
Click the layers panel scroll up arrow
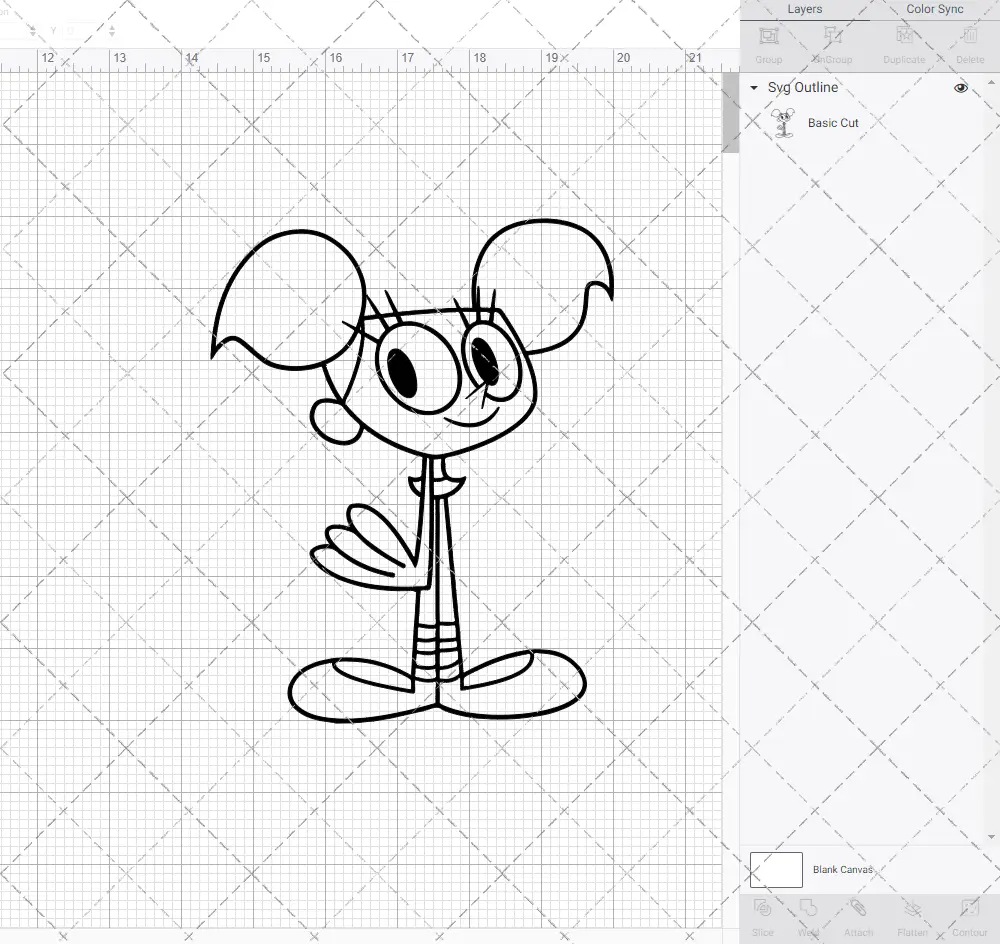pyautogui.click(x=990, y=83)
